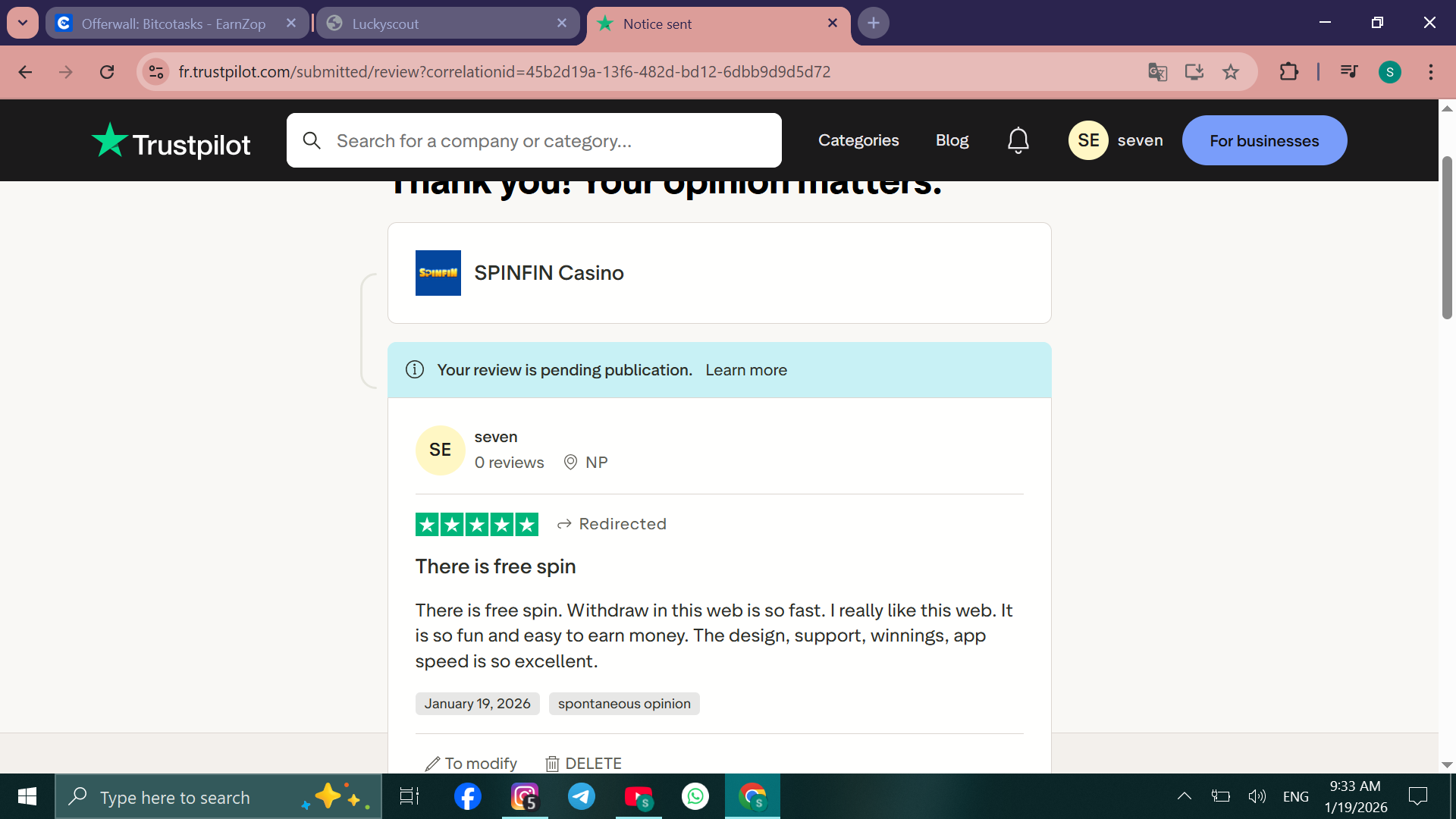Close the Notice sent tab
The image size is (1456, 819).
coord(833,24)
